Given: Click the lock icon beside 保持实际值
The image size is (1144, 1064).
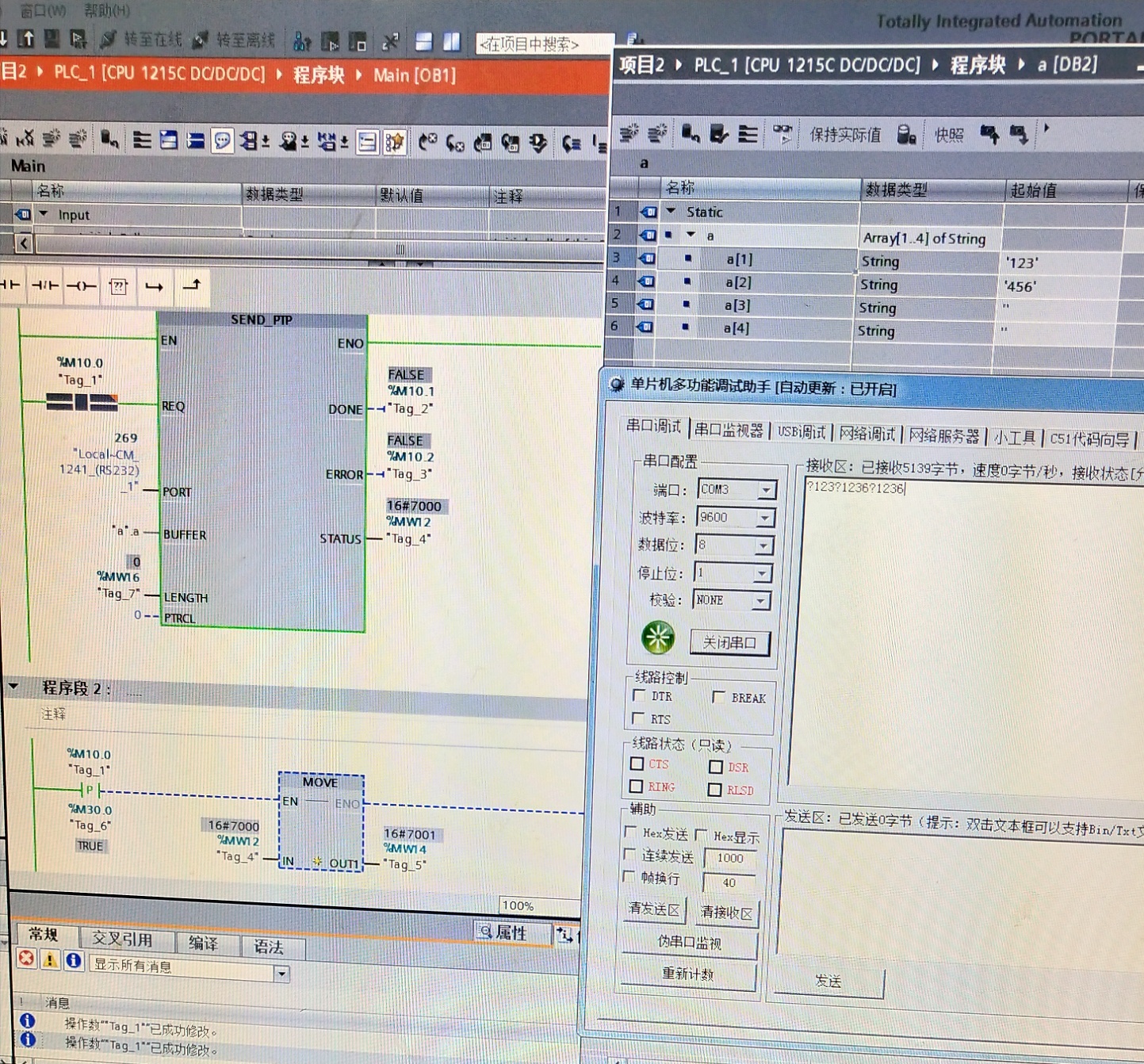Looking at the screenshot, I should coord(906,135).
